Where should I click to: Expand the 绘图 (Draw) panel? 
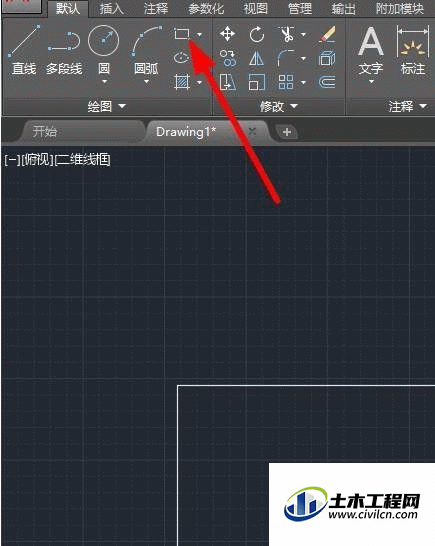[x=107, y=106]
